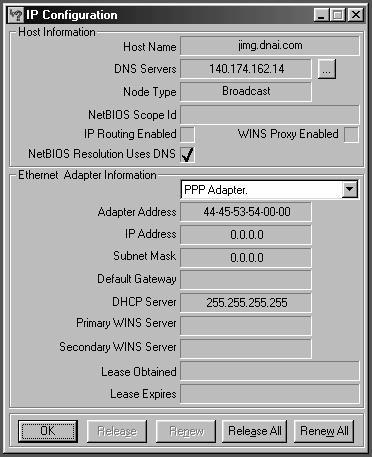Click the Secondary WINS Server label
Screen dimensions: 372x457
tap(118, 347)
